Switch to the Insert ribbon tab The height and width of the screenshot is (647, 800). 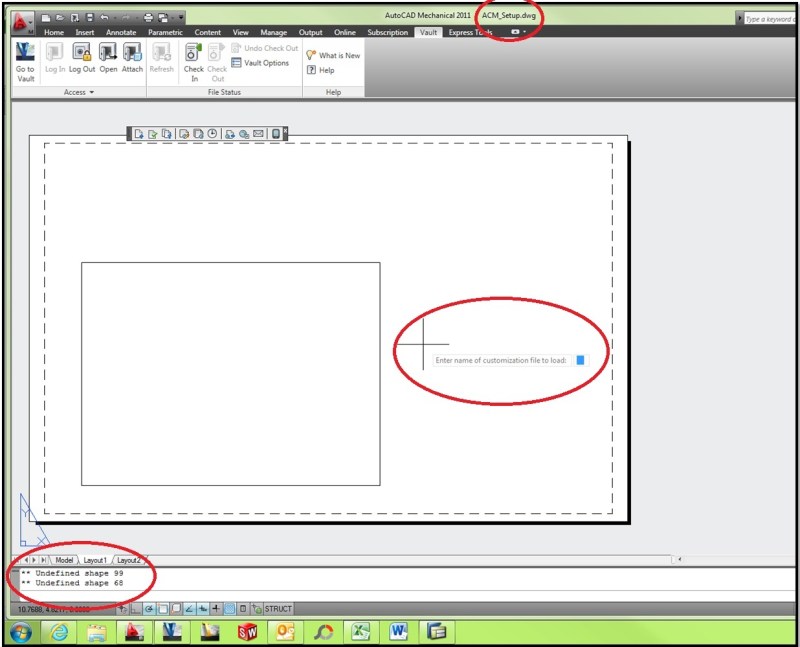[x=85, y=32]
